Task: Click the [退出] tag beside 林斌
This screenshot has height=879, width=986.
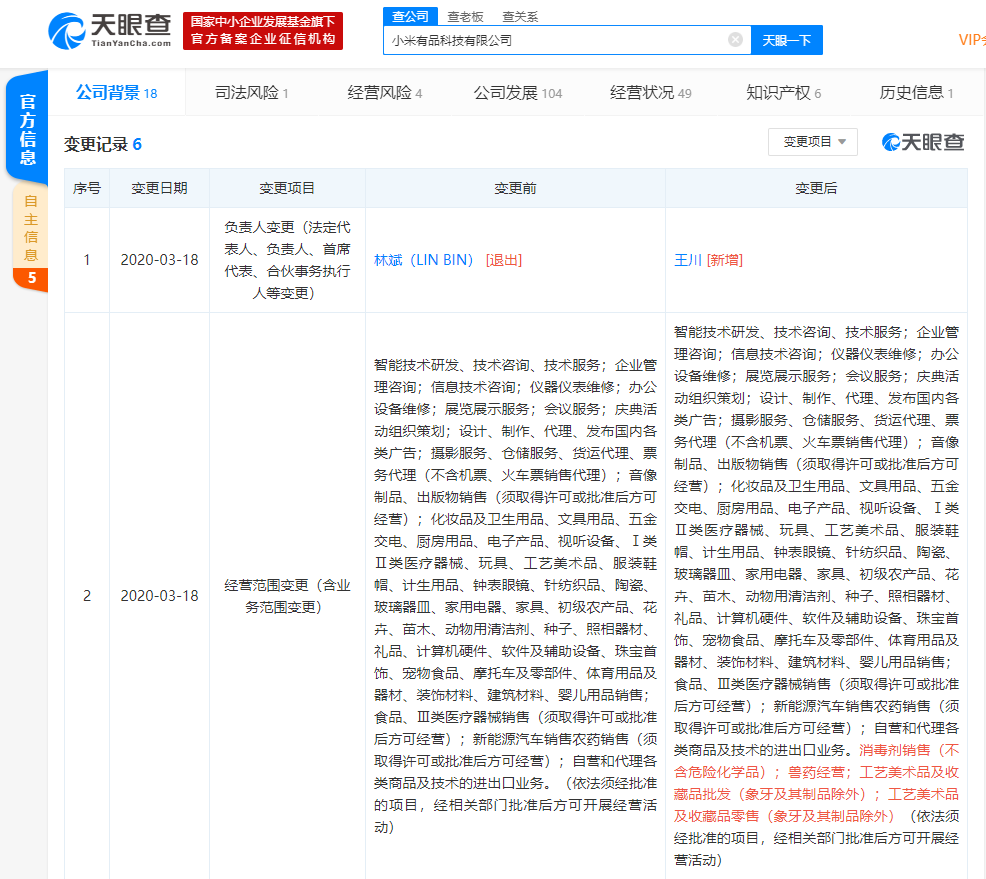Action: [504, 260]
